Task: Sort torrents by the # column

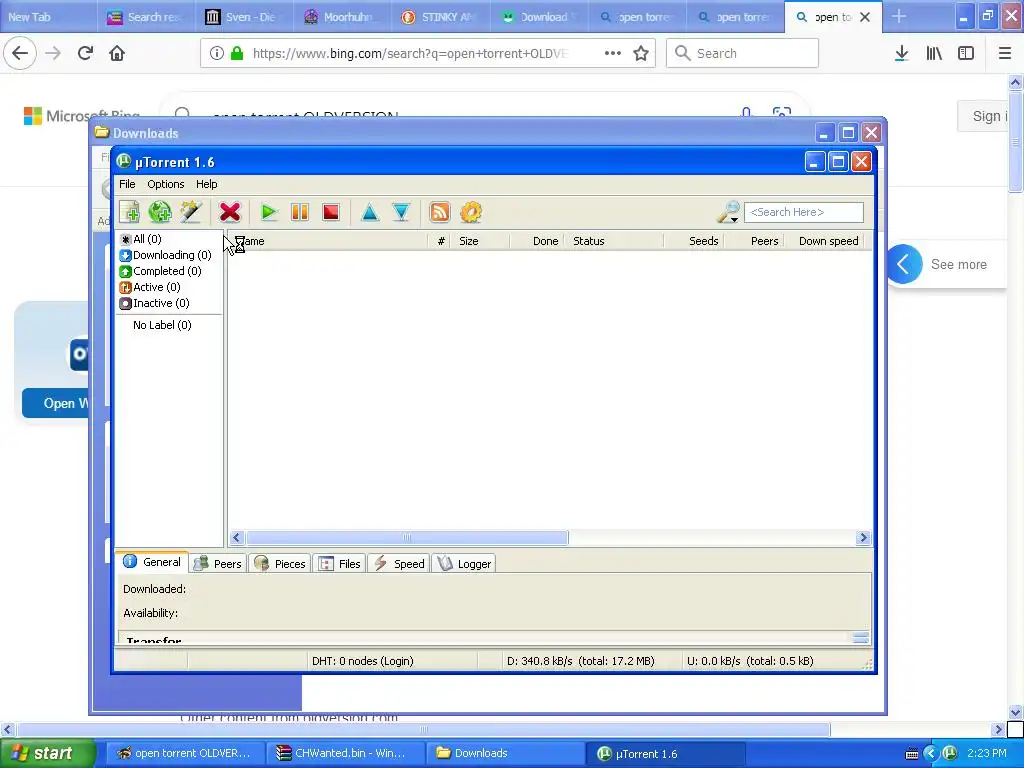Action: click(440, 241)
